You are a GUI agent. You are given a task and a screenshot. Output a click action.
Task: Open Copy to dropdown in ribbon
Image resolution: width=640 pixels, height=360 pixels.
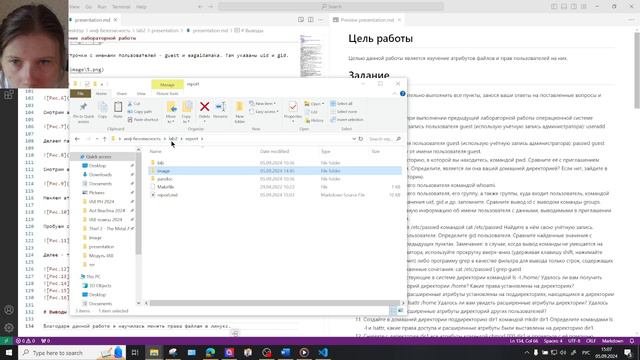click(187, 112)
